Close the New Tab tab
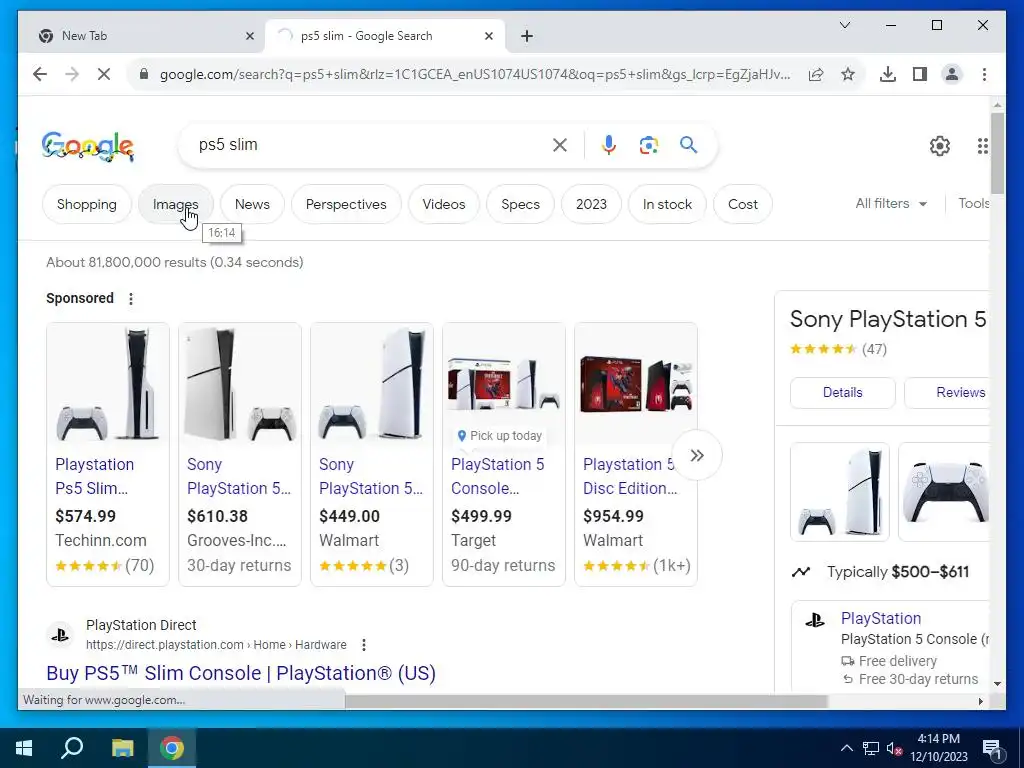1024x768 pixels. click(x=249, y=36)
